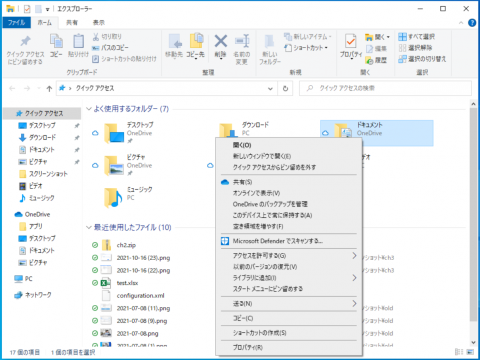Click 選択解除 in the ribbon
The width and height of the screenshot is (480, 360).
click(415, 48)
